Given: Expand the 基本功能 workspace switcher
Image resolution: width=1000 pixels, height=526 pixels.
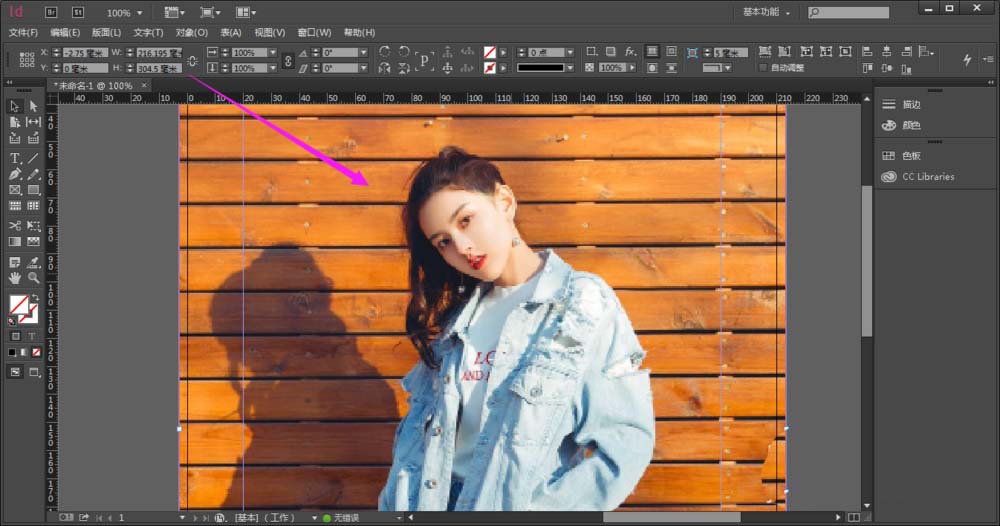Looking at the screenshot, I should pyautogui.click(x=766, y=13).
